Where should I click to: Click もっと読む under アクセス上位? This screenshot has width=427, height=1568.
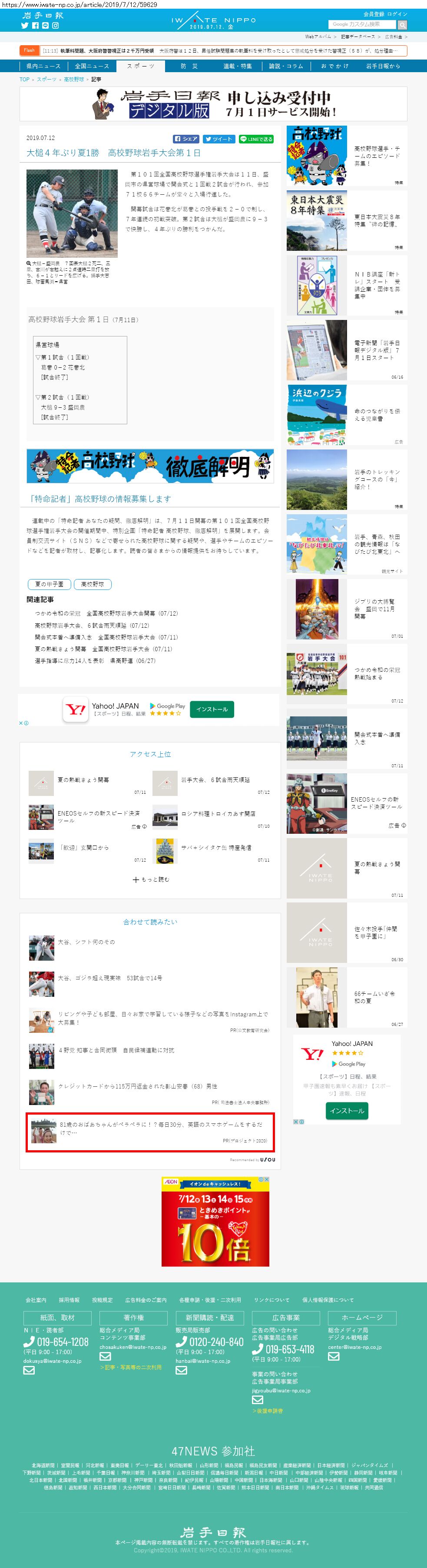(x=156, y=879)
